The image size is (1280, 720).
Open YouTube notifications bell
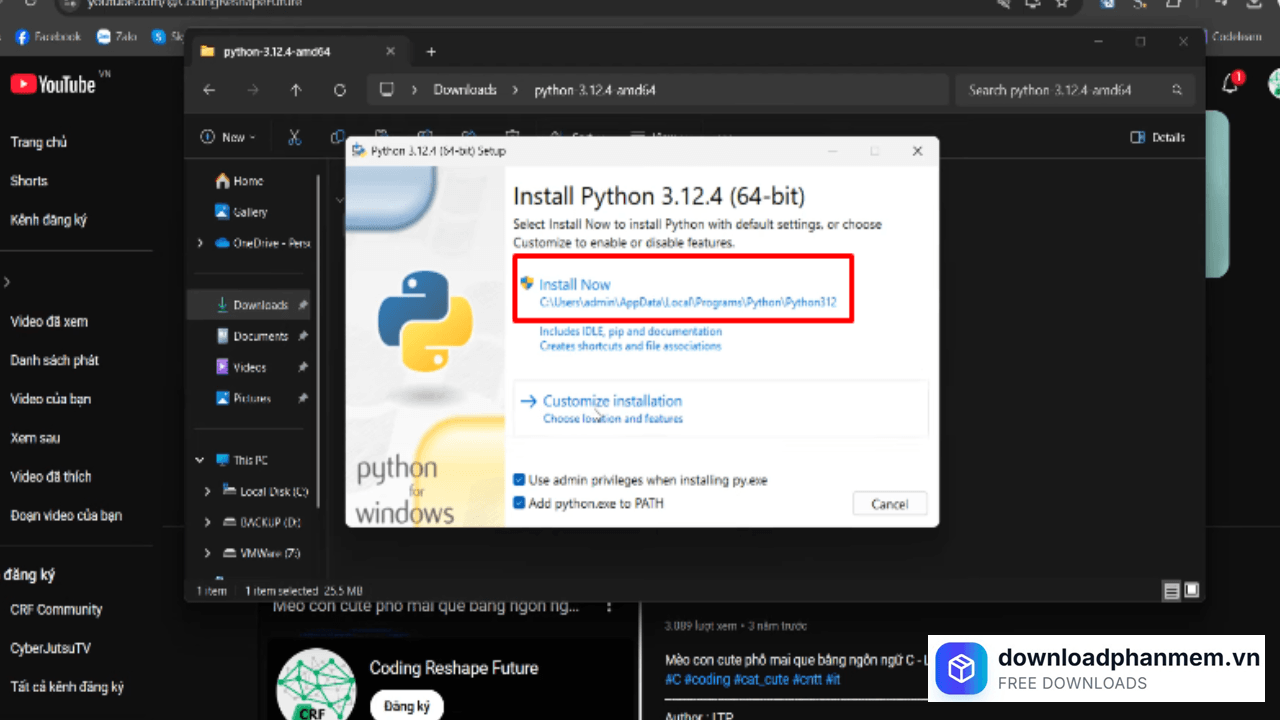pyautogui.click(x=1230, y=84)
